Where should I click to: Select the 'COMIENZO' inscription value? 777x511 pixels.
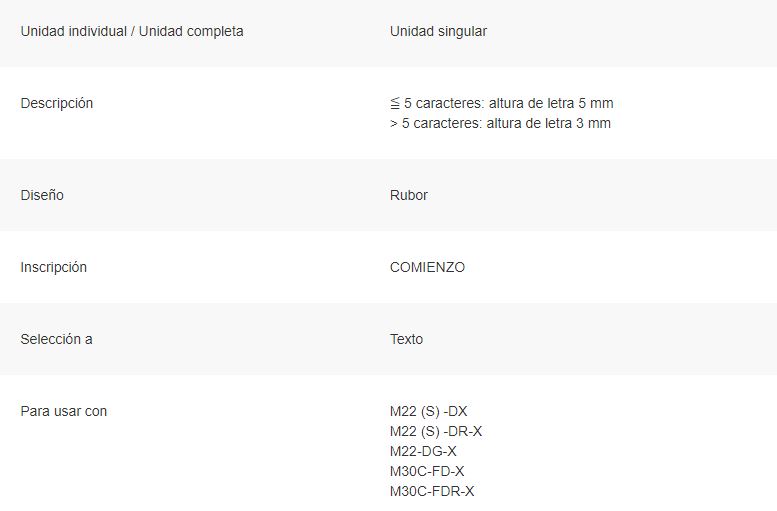click(427, 267)
